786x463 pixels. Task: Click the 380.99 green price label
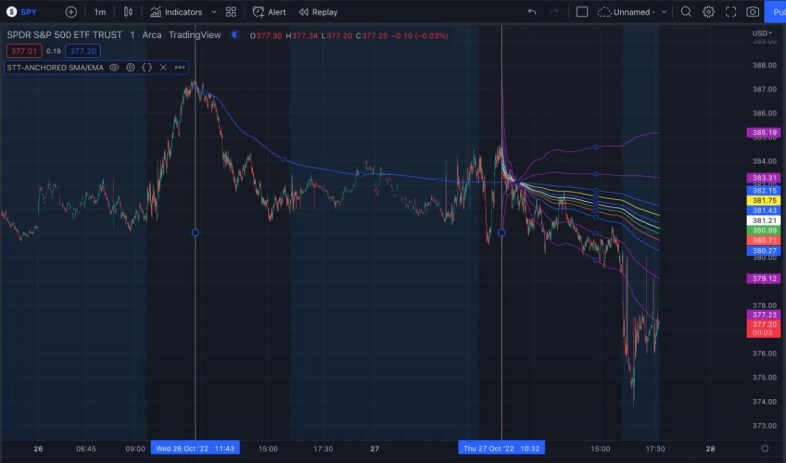tap(764, 230)
